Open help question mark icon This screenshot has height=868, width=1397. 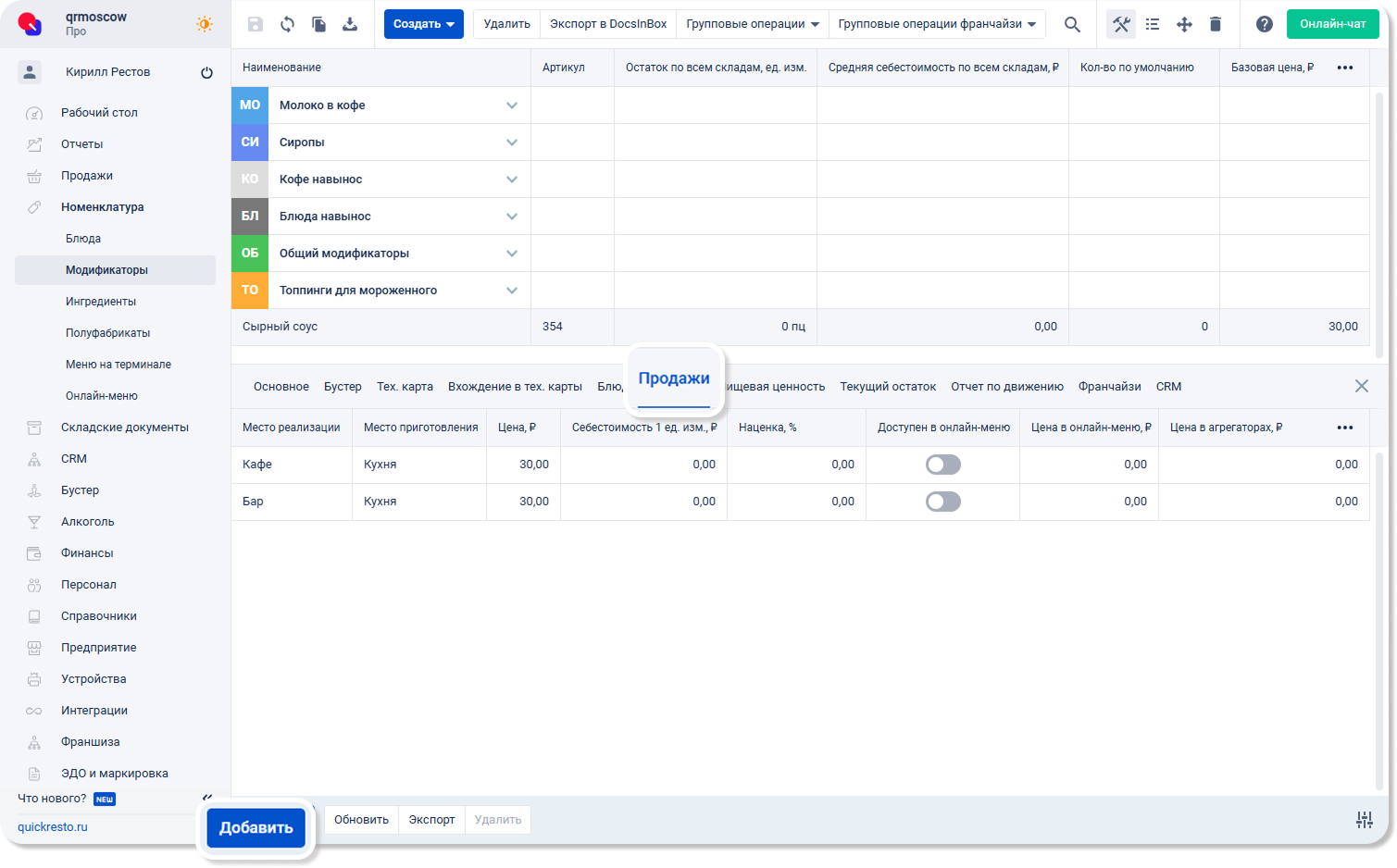1265,24
